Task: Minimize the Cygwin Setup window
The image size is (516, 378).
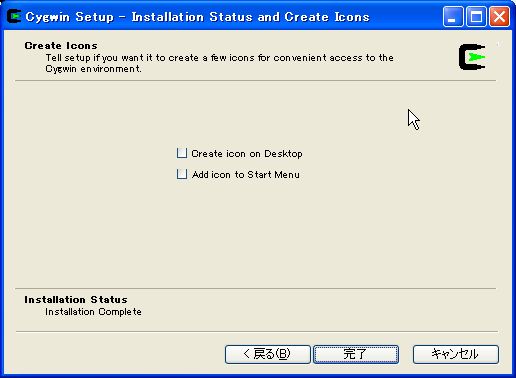Action: pyautogui.click(x=453, y=16)
